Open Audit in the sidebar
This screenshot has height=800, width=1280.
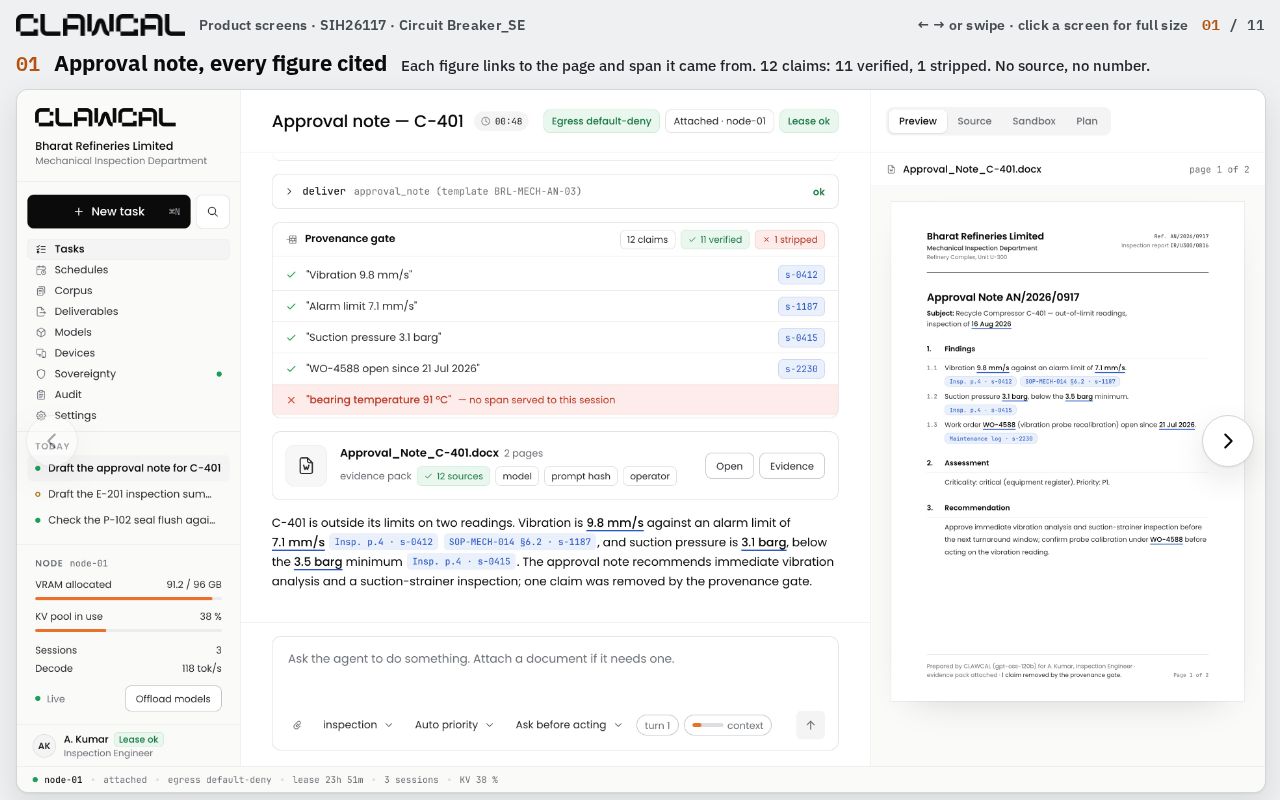(x=128, y=395)
